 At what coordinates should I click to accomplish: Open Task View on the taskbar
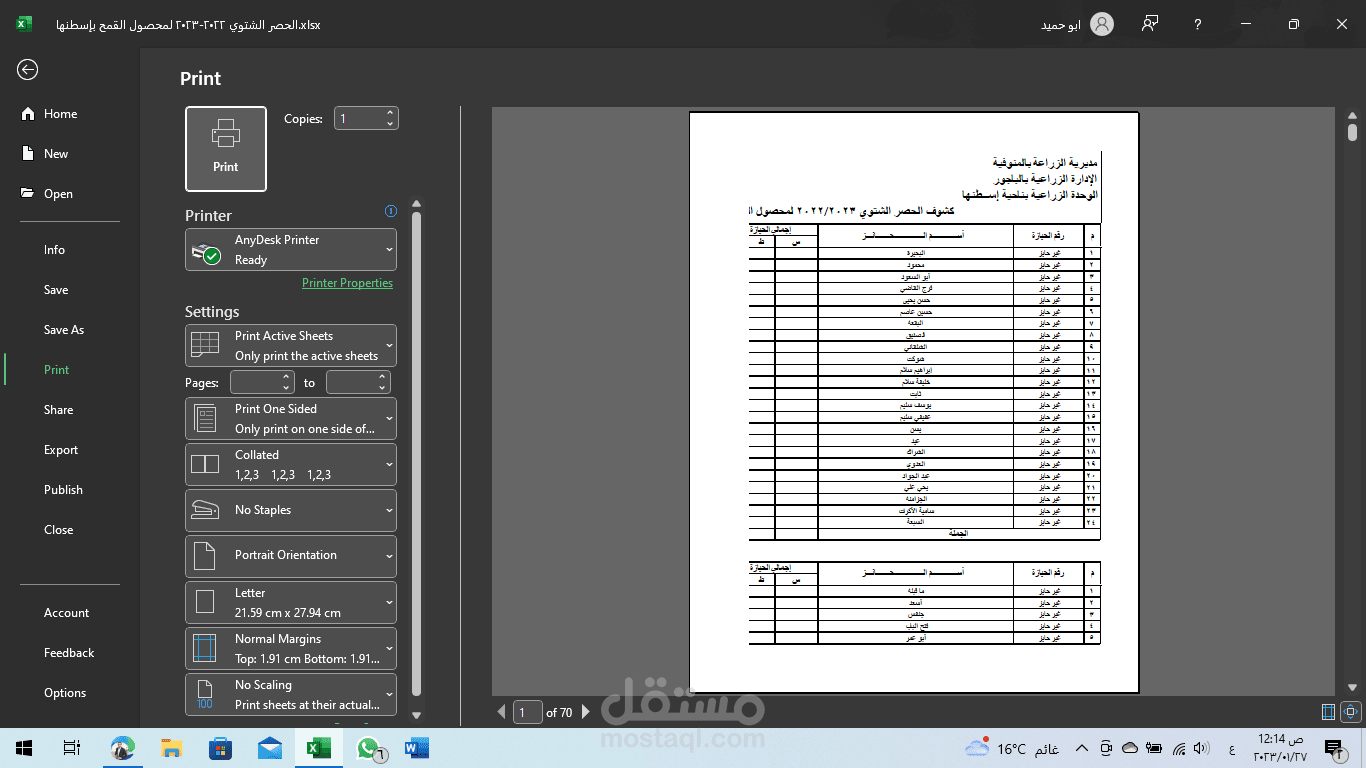point(72,748)
